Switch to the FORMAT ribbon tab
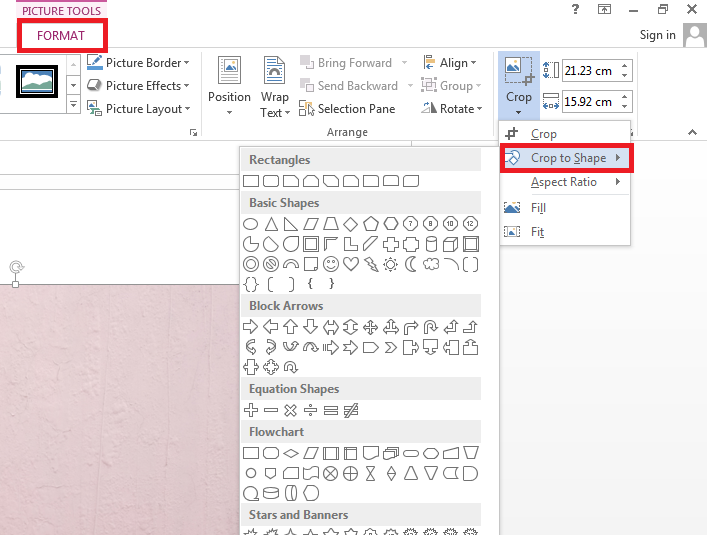 pos(61,35)
